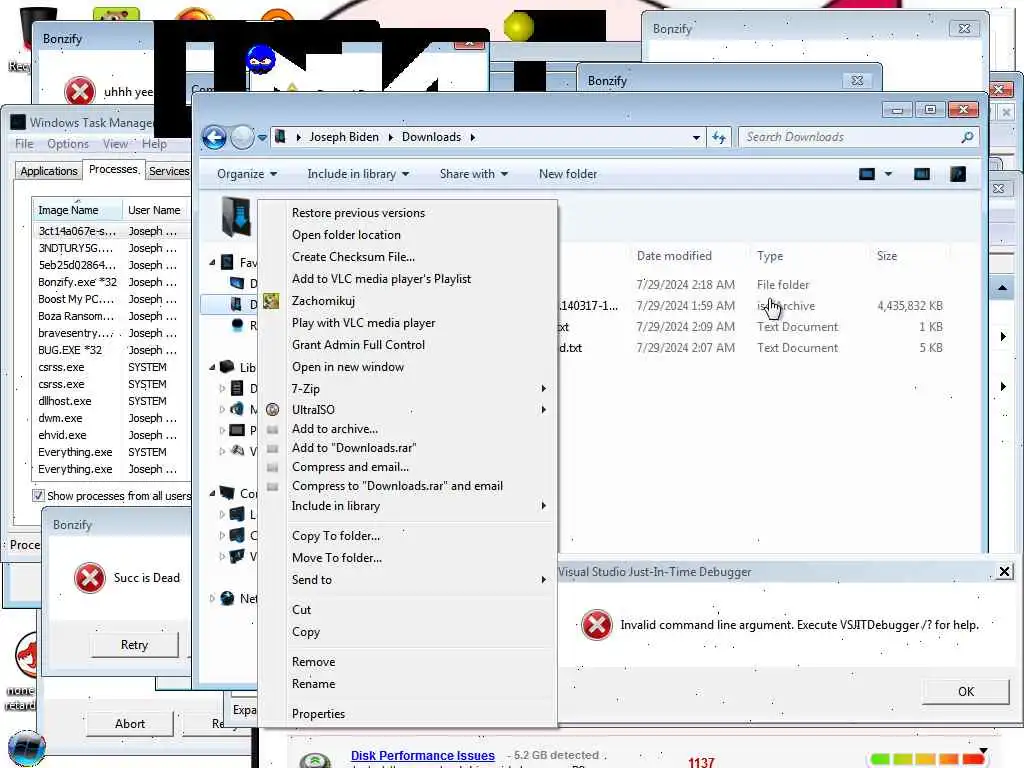
Task: Click the UltraISO disc icon
Action: pyautogui.click(x=272, y=409)
